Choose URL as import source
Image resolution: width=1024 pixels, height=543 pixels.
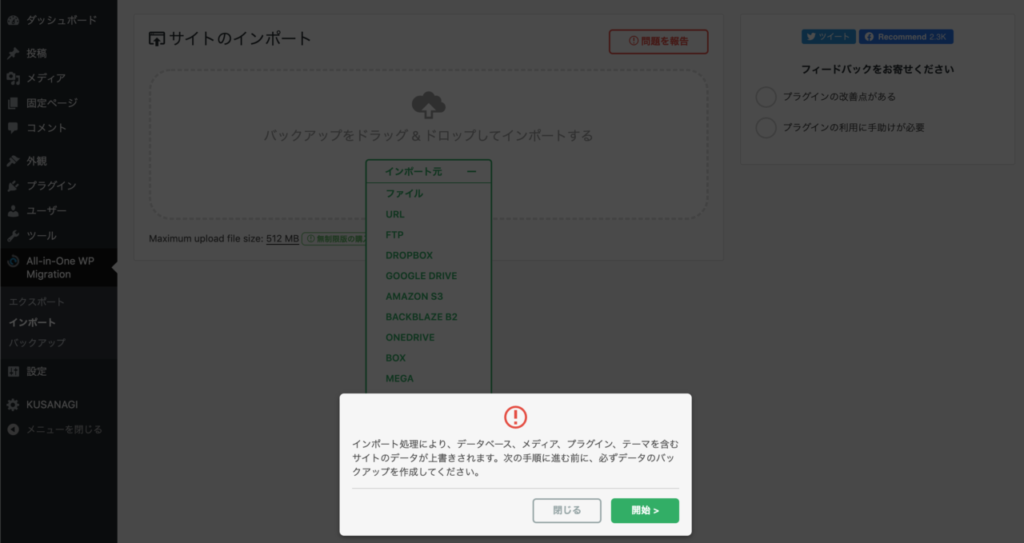coord(395,214)
